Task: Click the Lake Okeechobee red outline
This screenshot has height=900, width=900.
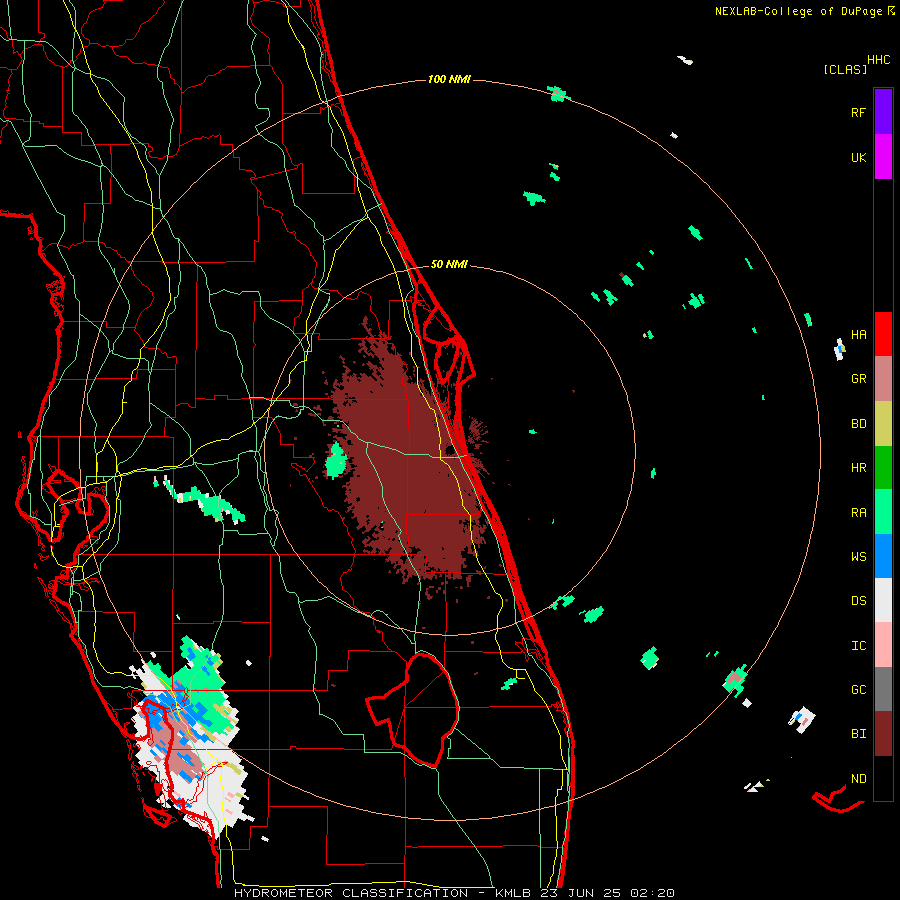Action: (x=414, y=709)
